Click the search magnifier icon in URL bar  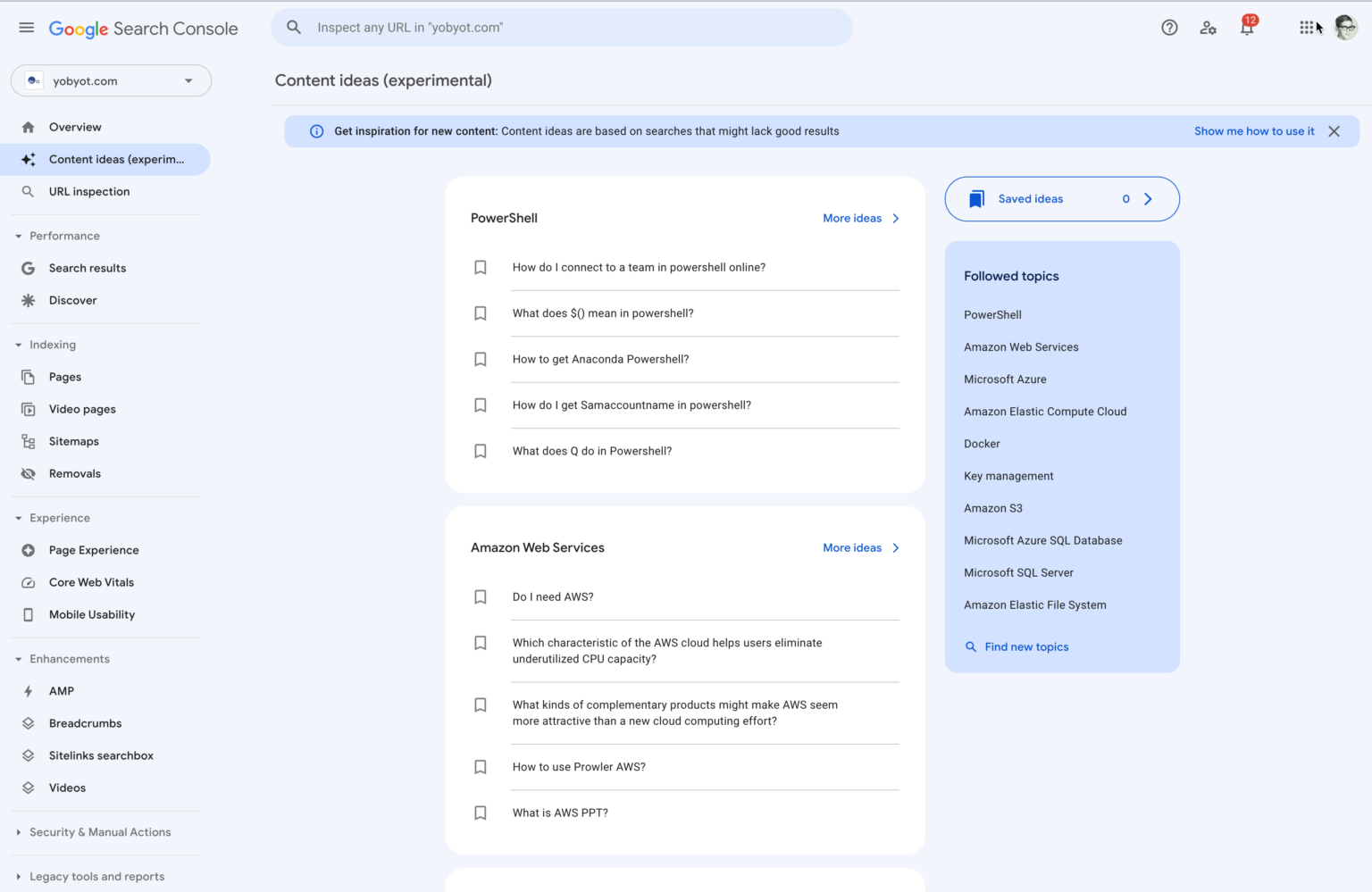(294, 28)
